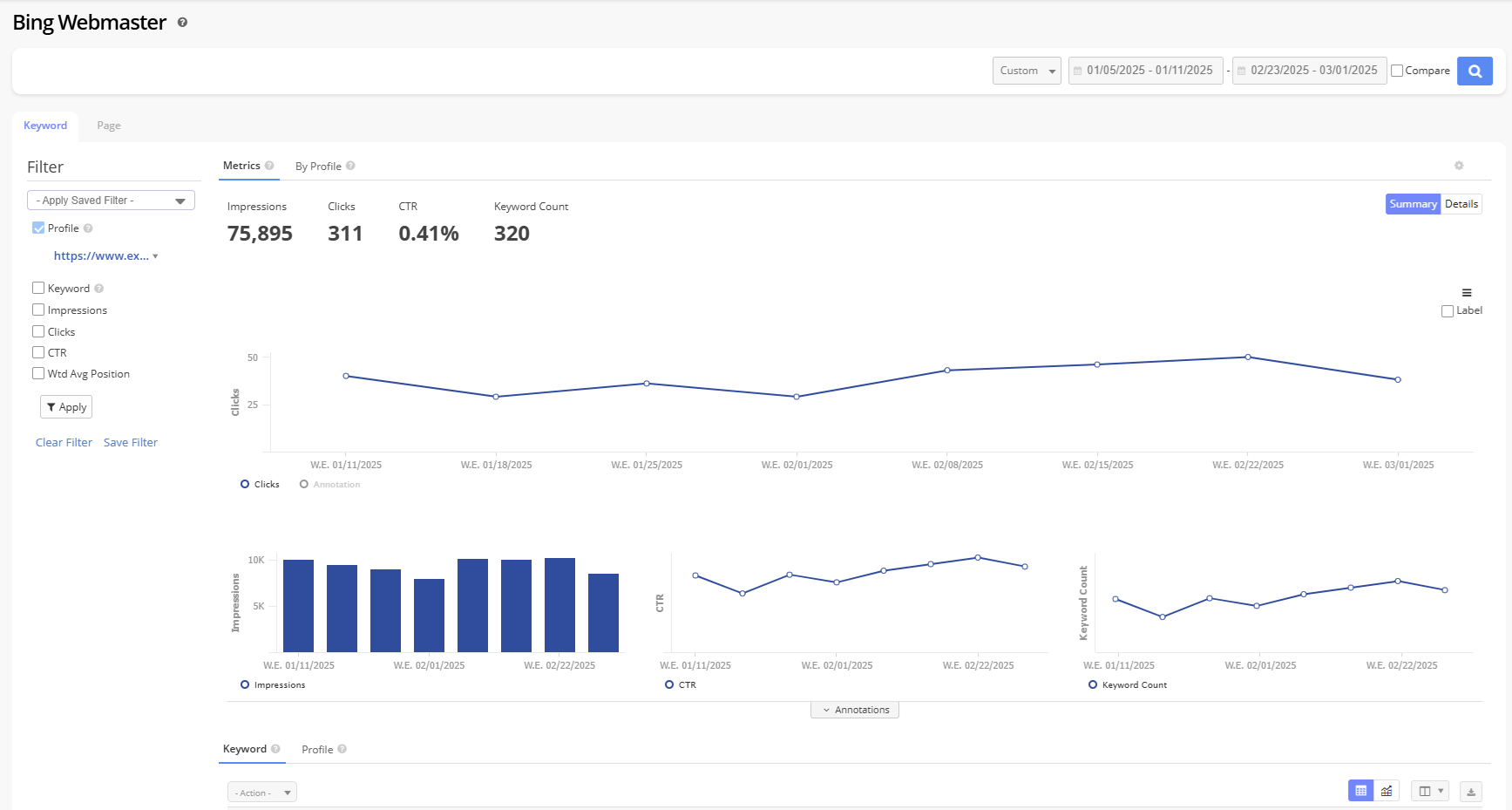Click the blue search magnifier button

pyautogui.click(x=1475, y=71)
